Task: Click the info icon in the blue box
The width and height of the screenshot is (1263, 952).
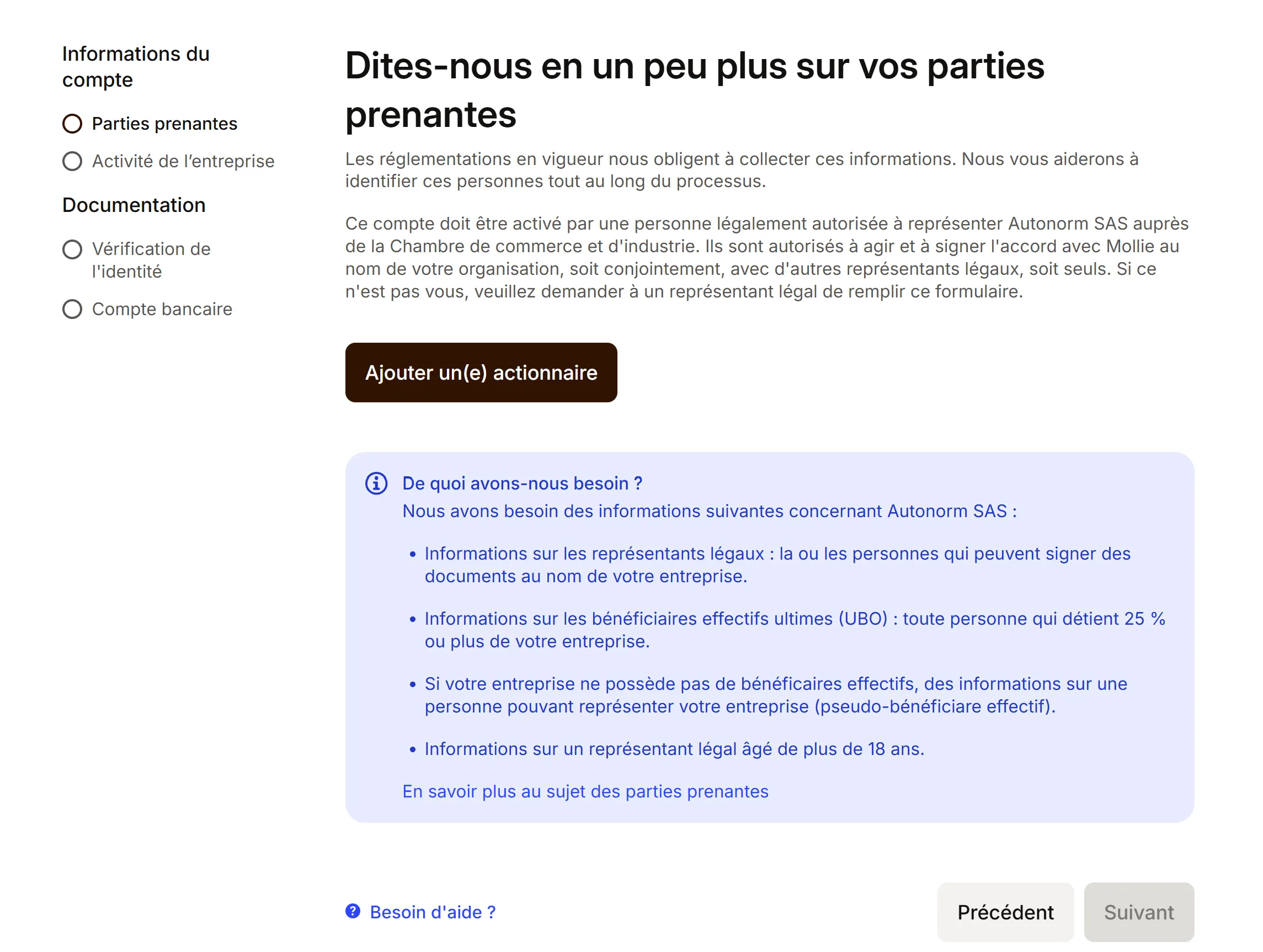Action: (376, 483)
